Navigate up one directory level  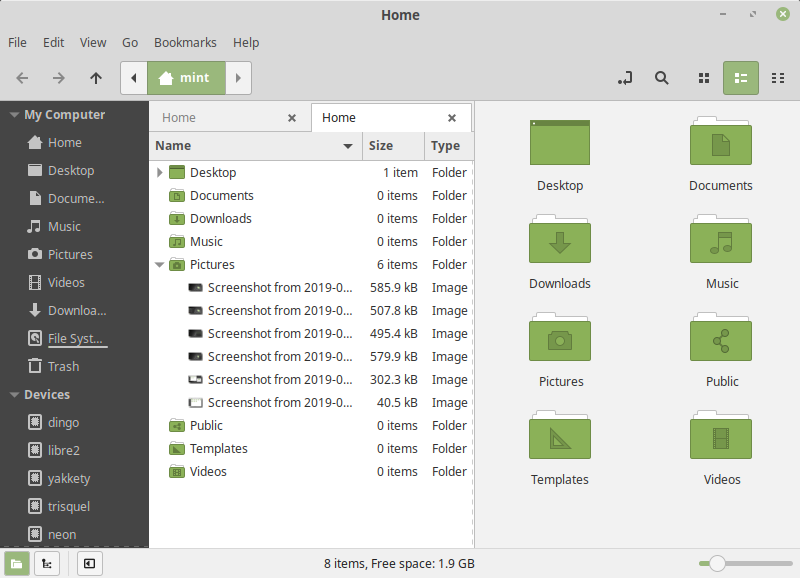[95, 78]
